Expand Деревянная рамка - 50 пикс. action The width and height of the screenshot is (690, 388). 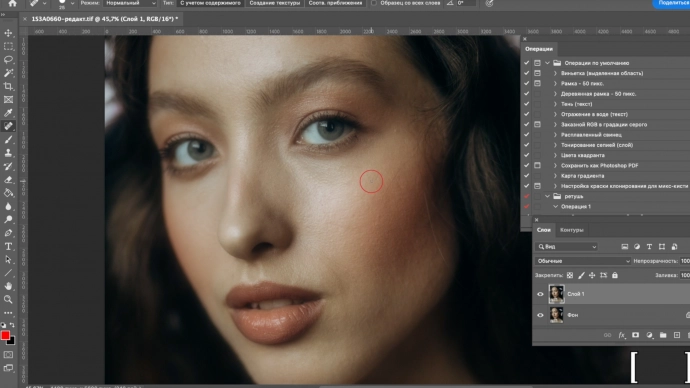555,94
